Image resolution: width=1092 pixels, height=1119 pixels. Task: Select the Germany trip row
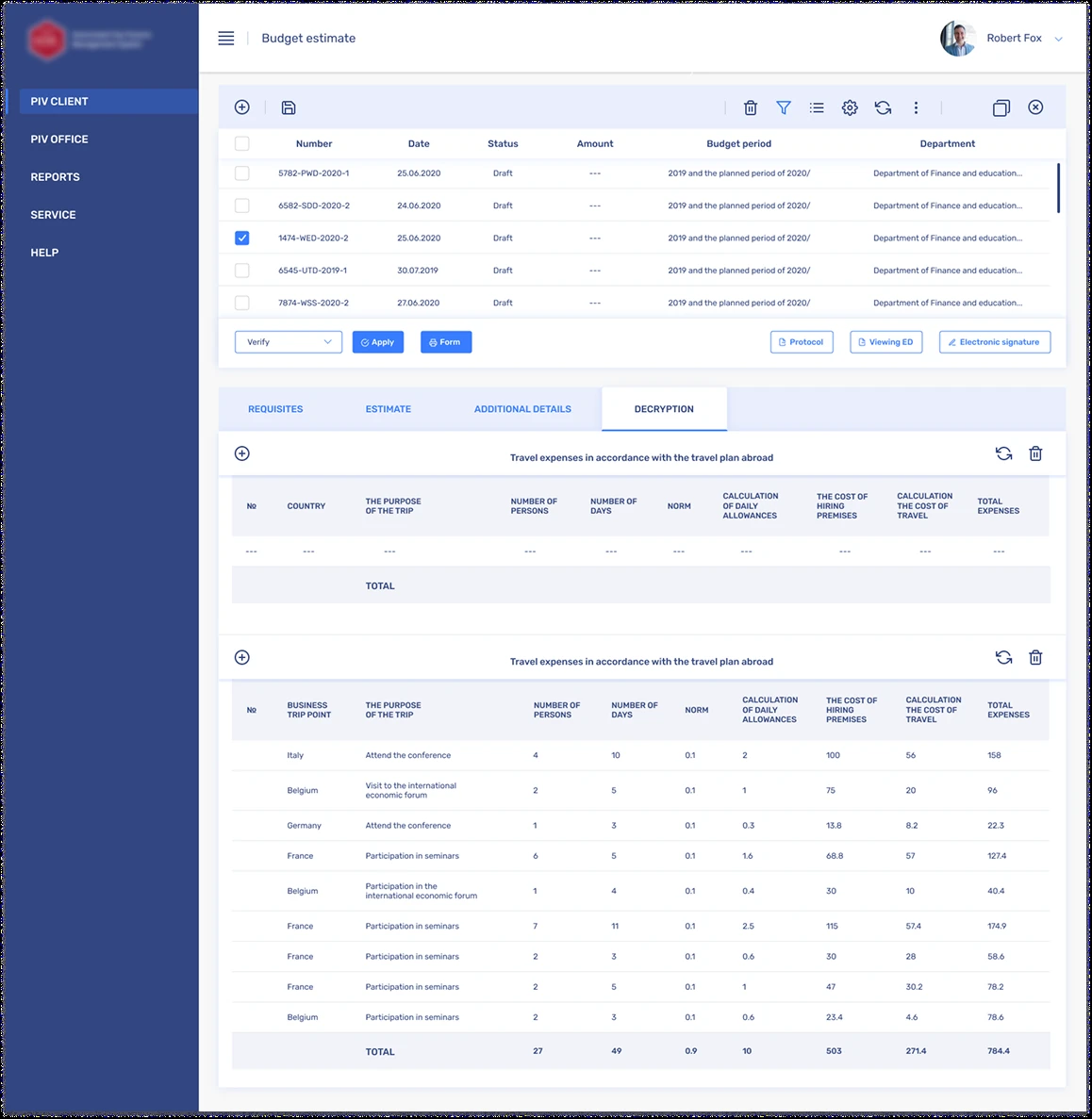click(640, 826)
